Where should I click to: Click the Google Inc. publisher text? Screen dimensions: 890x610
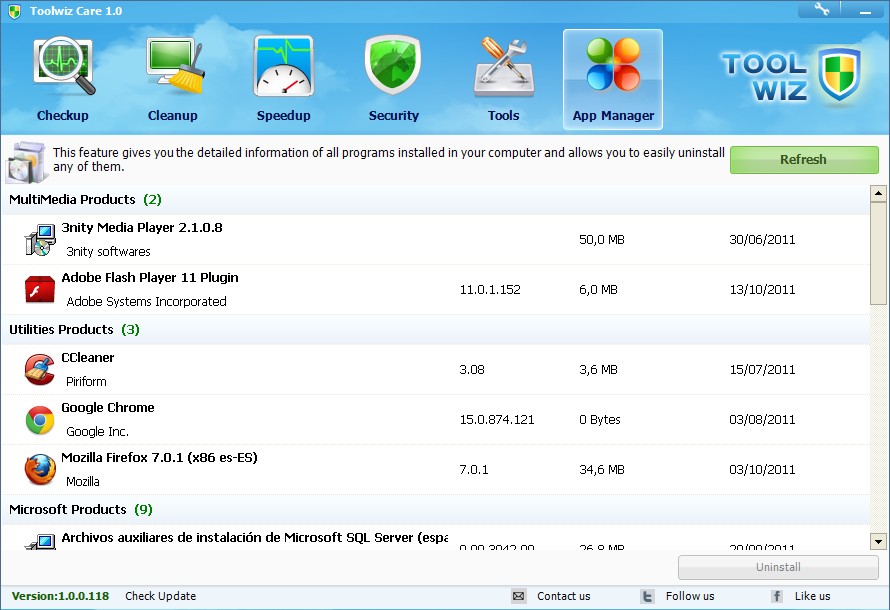pyautogui.click(x=97, y=431)
